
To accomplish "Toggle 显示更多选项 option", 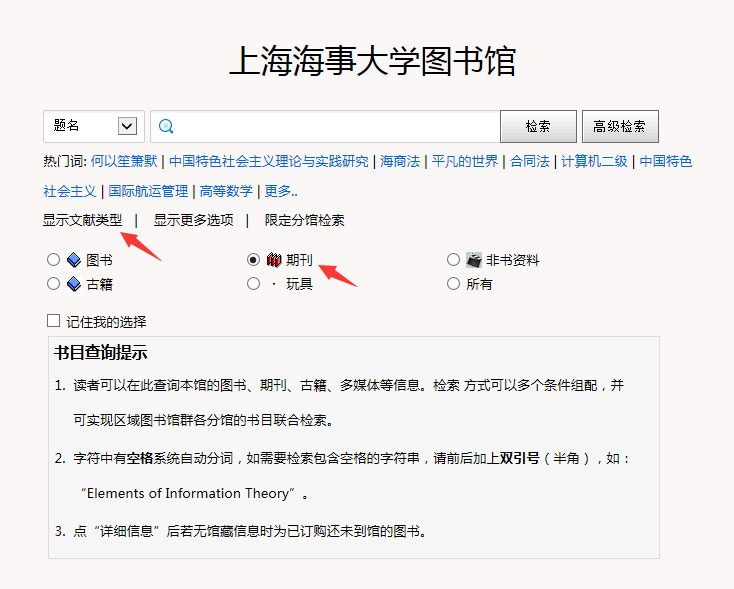I will click(x=193, y=220).
